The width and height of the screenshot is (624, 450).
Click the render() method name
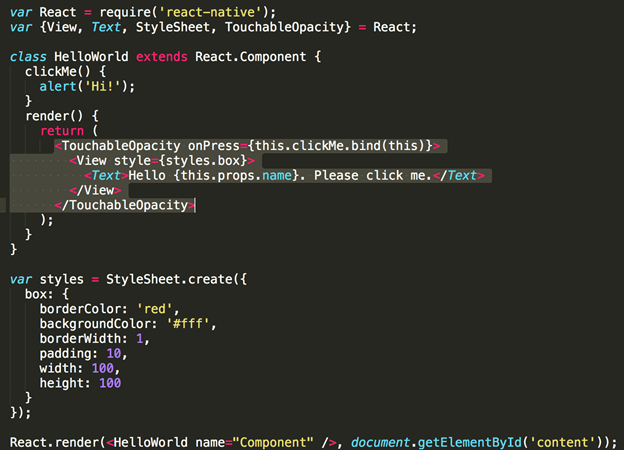54,116
